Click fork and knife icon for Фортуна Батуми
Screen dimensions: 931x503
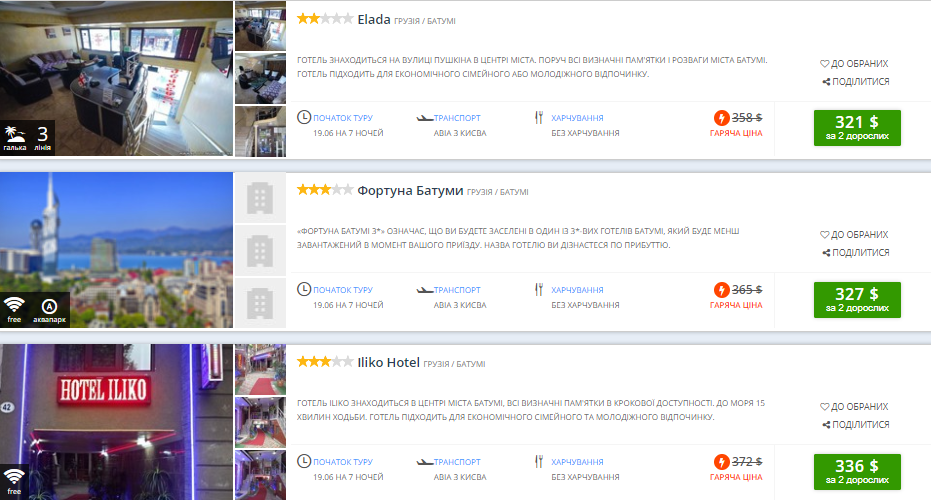[x=539, y=290]
